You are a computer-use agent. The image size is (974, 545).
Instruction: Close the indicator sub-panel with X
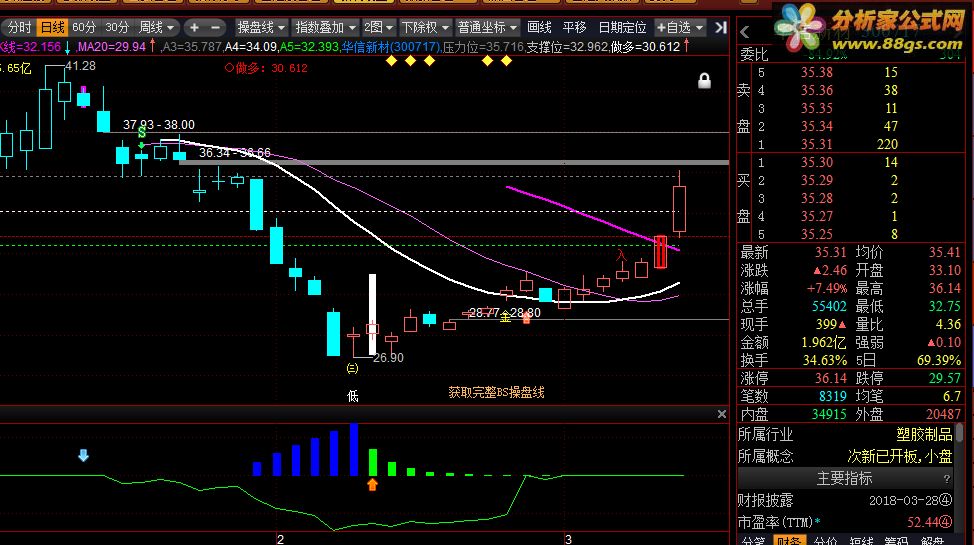[721, 414]
